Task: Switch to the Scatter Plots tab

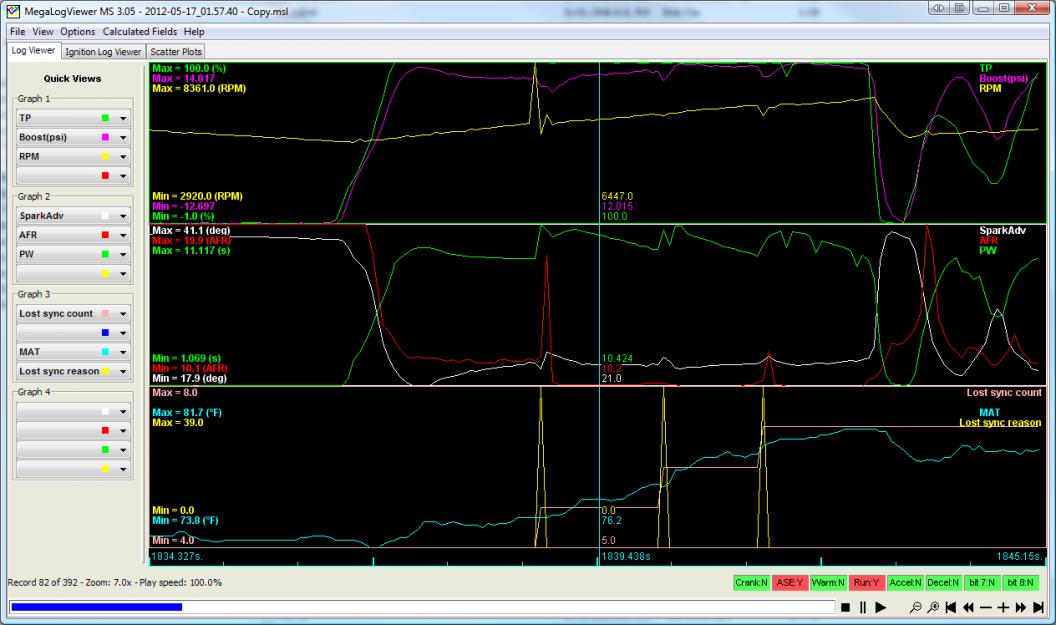Action: pyautogui.click(x=176, y=51)
